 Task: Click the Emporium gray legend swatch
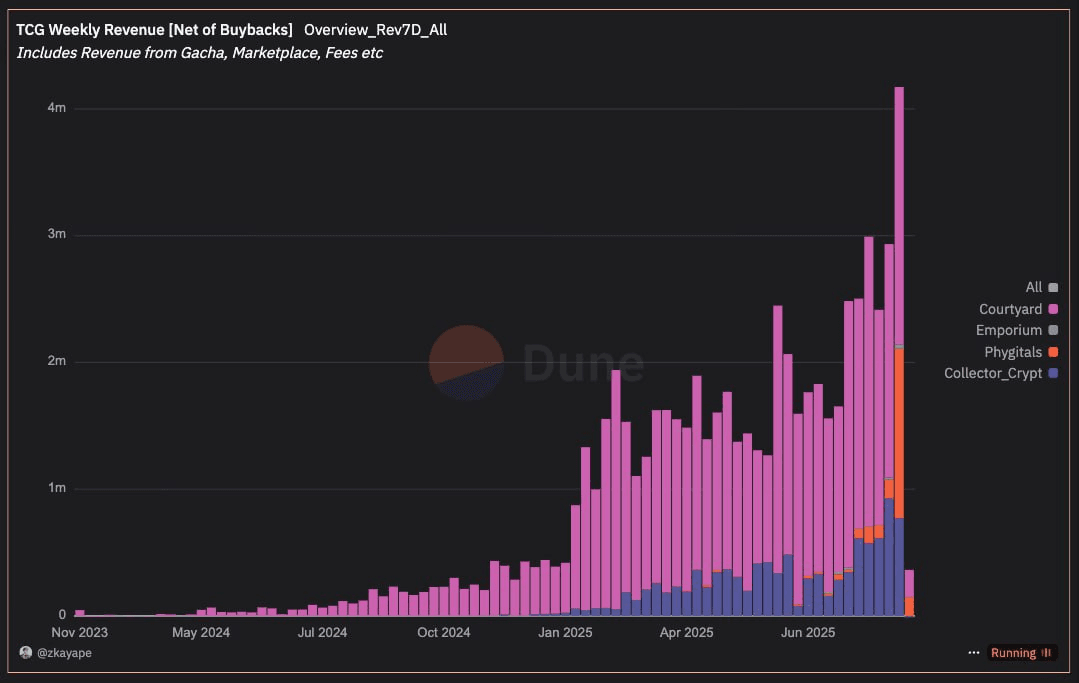click(x=1053, y=331)
